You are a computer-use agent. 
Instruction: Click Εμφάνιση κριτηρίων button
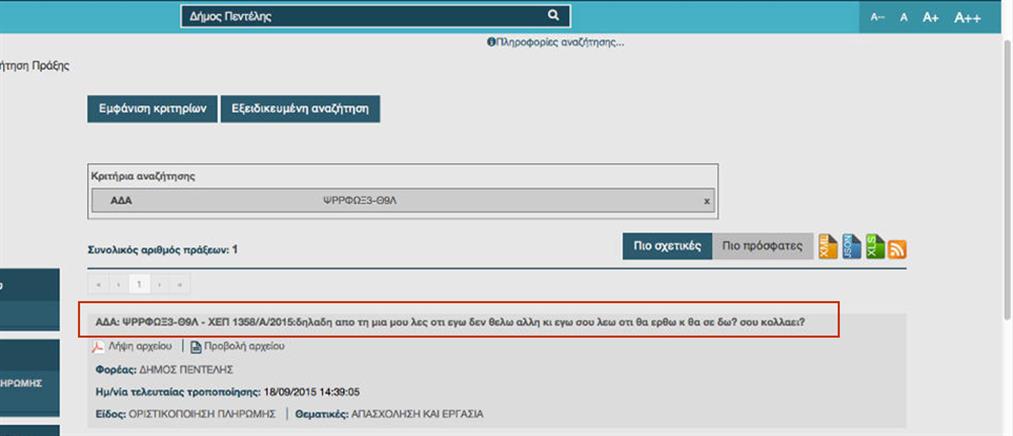pos(151,109)
